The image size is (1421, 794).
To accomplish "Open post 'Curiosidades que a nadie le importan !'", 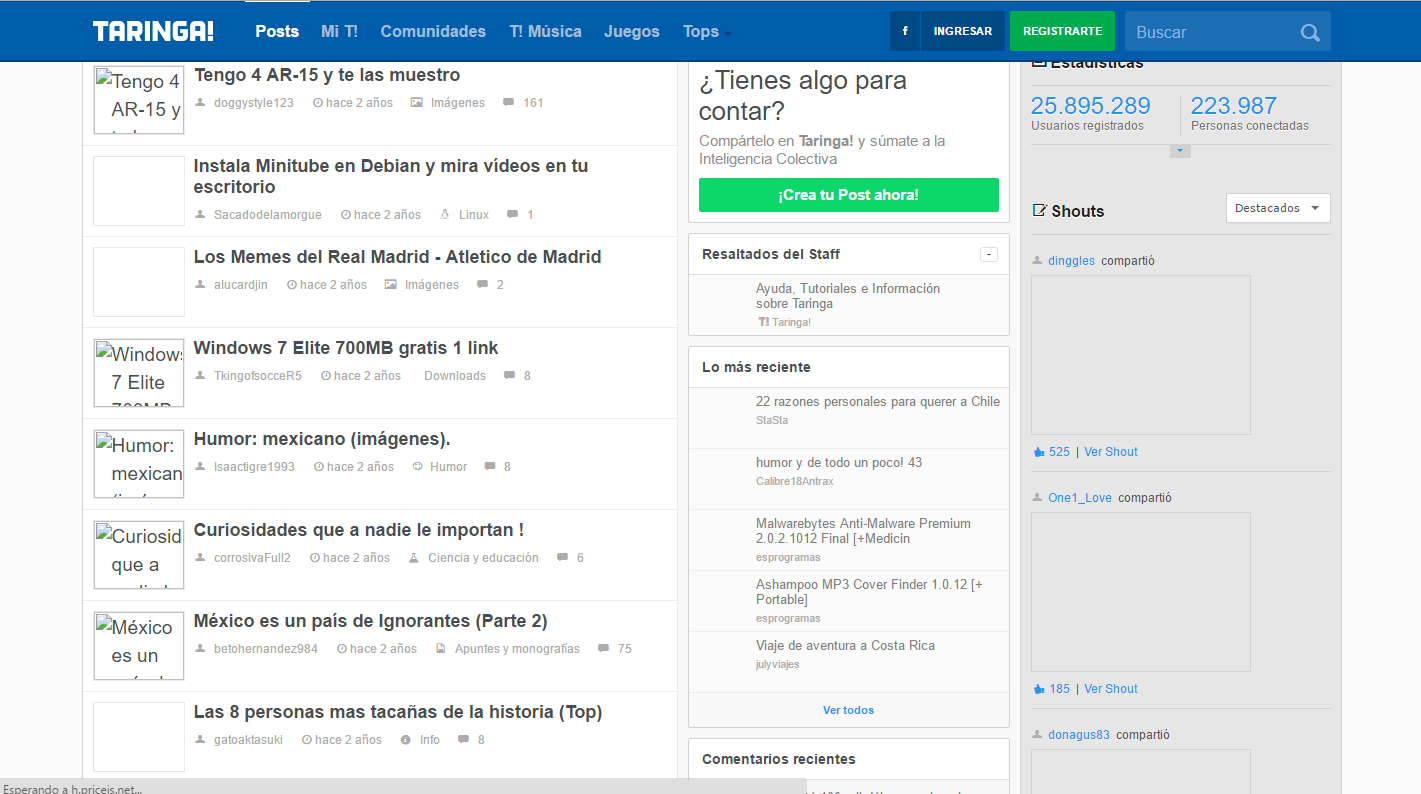I will (x=359, y=530).
